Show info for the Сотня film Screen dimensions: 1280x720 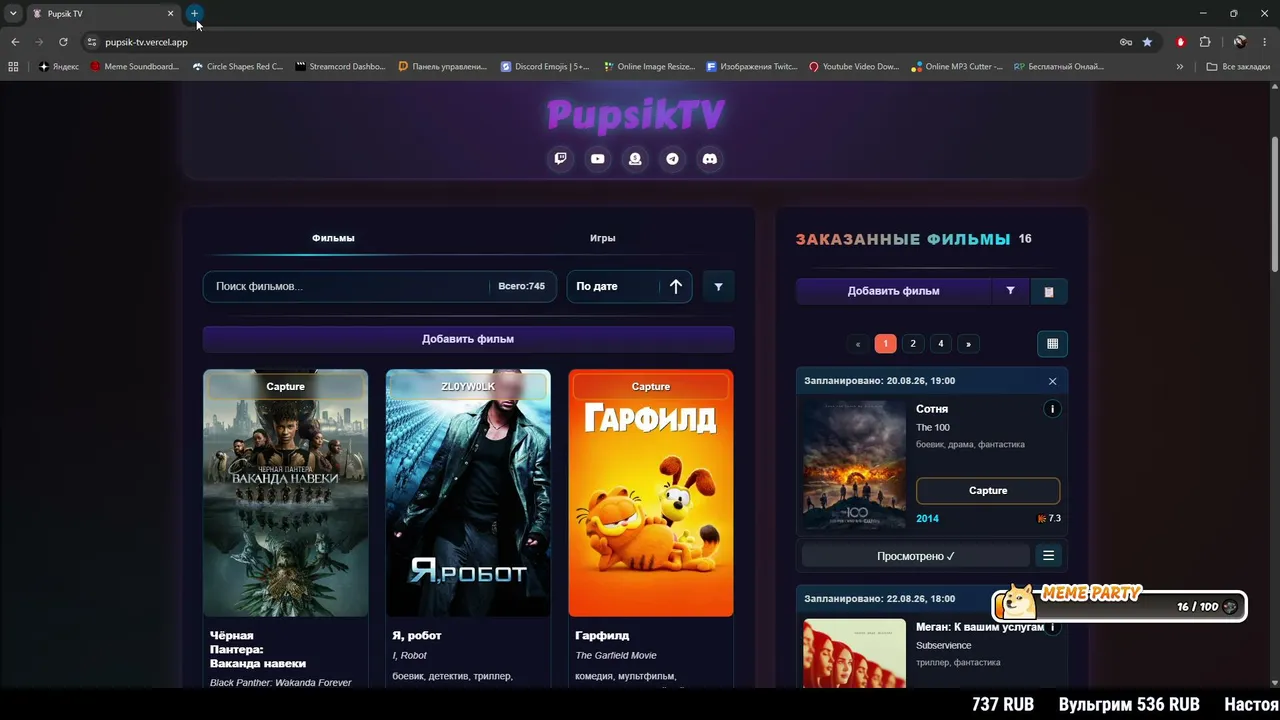[1052, 409]
